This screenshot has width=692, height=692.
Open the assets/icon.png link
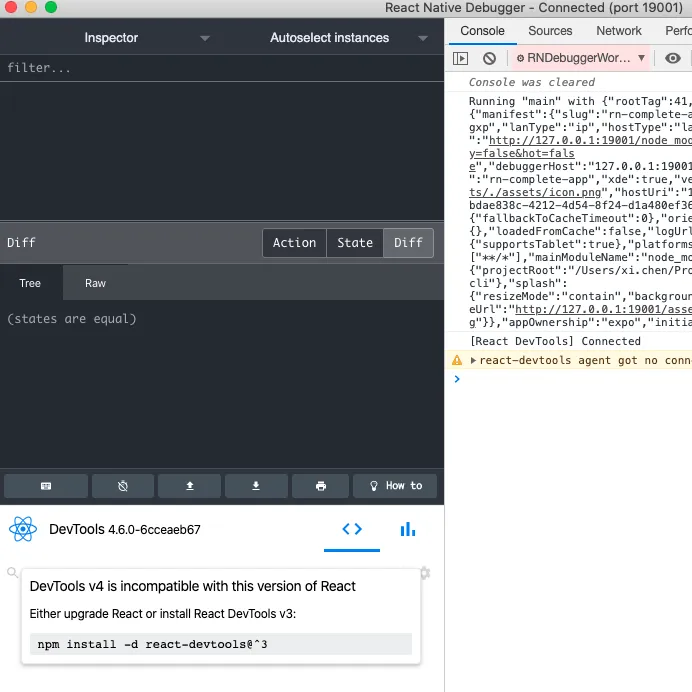click(x=535, y=192)
